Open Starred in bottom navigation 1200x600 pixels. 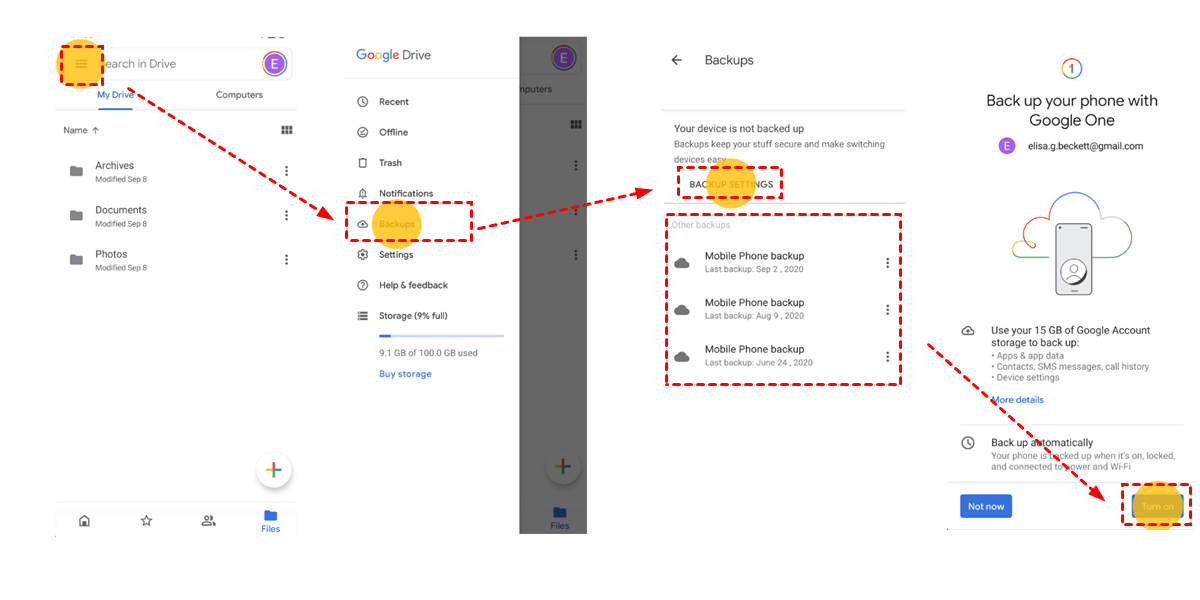(x=146, y=520)
